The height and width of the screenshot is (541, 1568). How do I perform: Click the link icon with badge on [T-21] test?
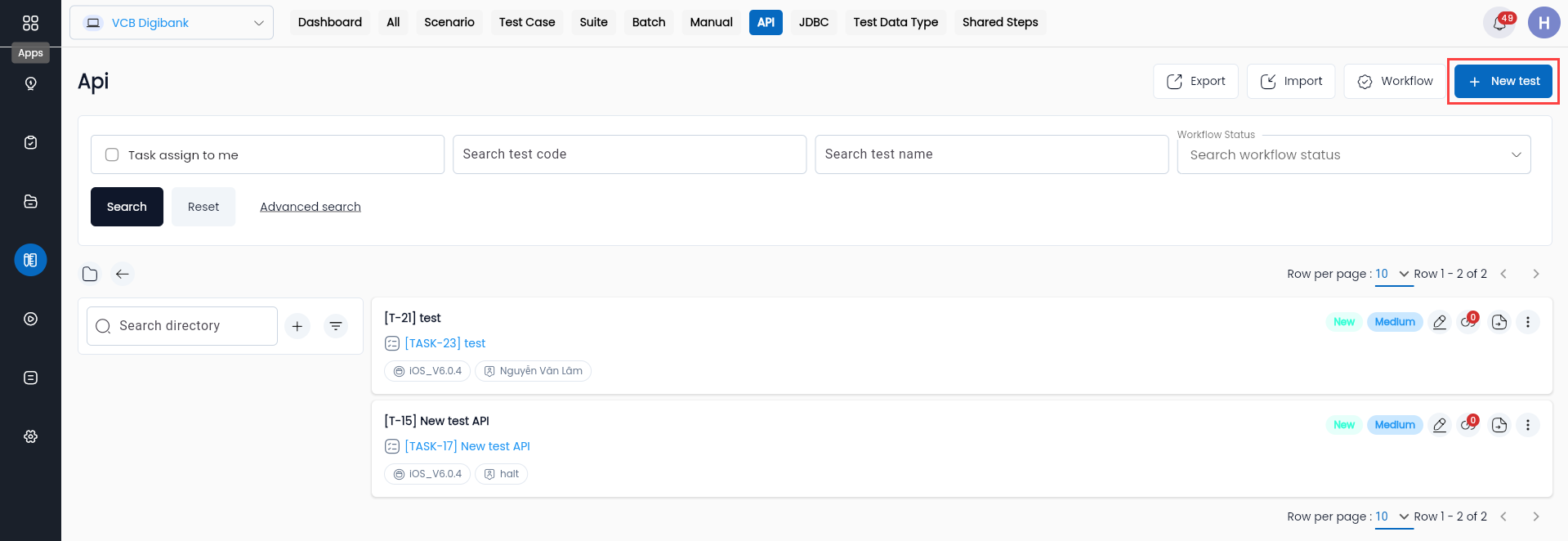(x=1469, y=321)
